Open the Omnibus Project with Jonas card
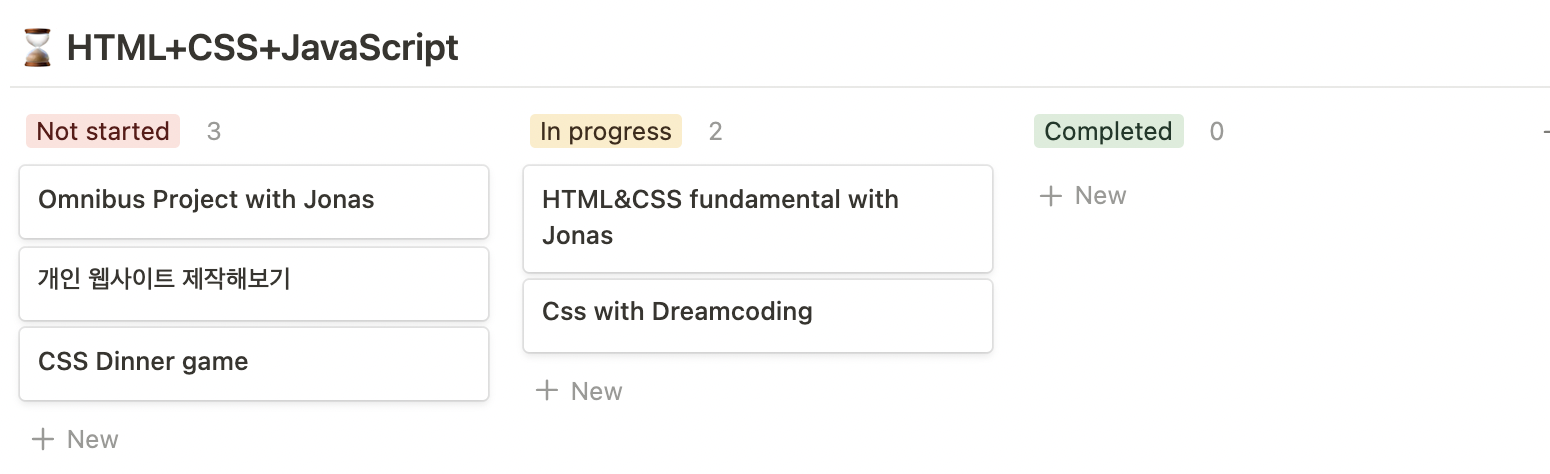Viewport: 1550px width, 474px height. pos(254,201)
